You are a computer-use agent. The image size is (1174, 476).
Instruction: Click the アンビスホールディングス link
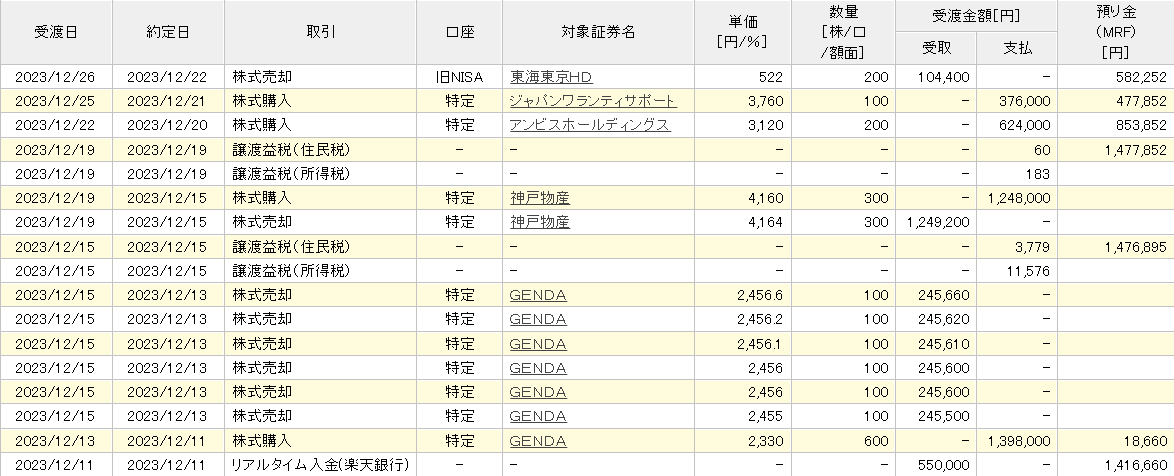(589, 125)
